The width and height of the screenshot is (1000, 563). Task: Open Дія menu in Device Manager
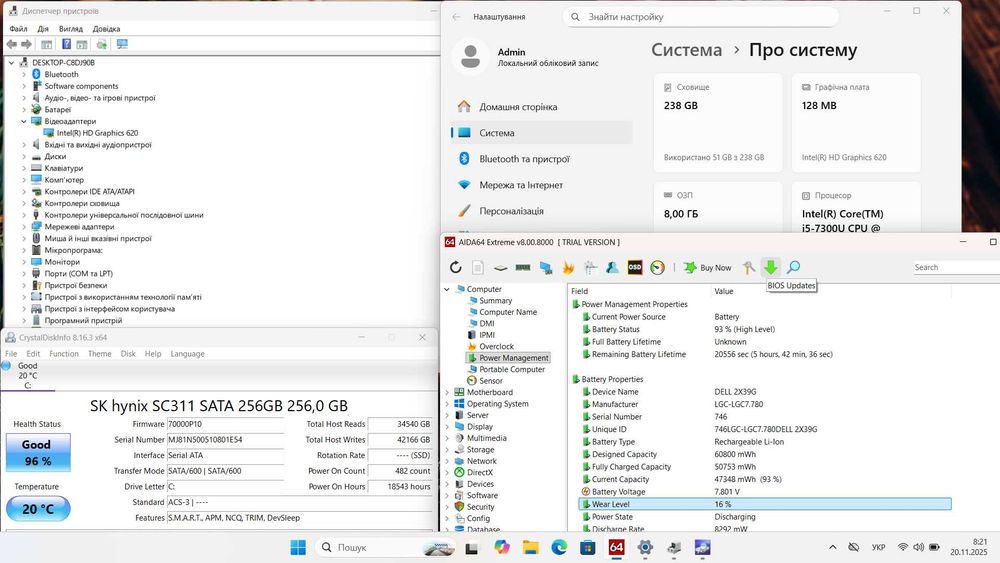43,29
